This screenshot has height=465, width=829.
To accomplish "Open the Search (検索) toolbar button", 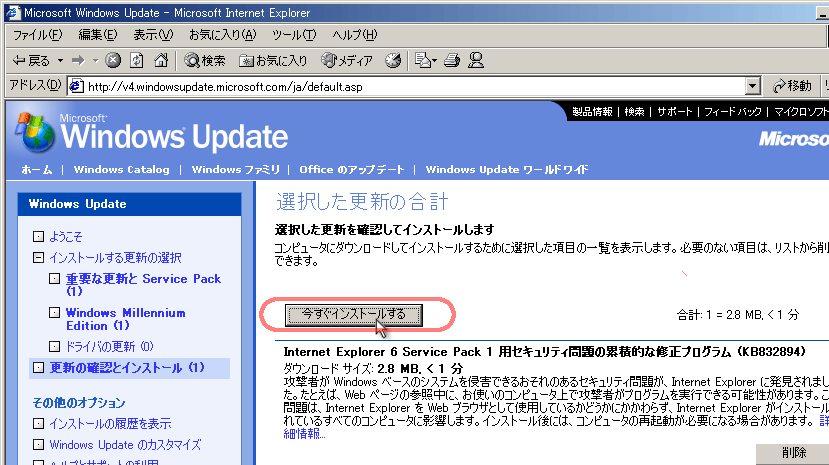I will tap(205, 60).
